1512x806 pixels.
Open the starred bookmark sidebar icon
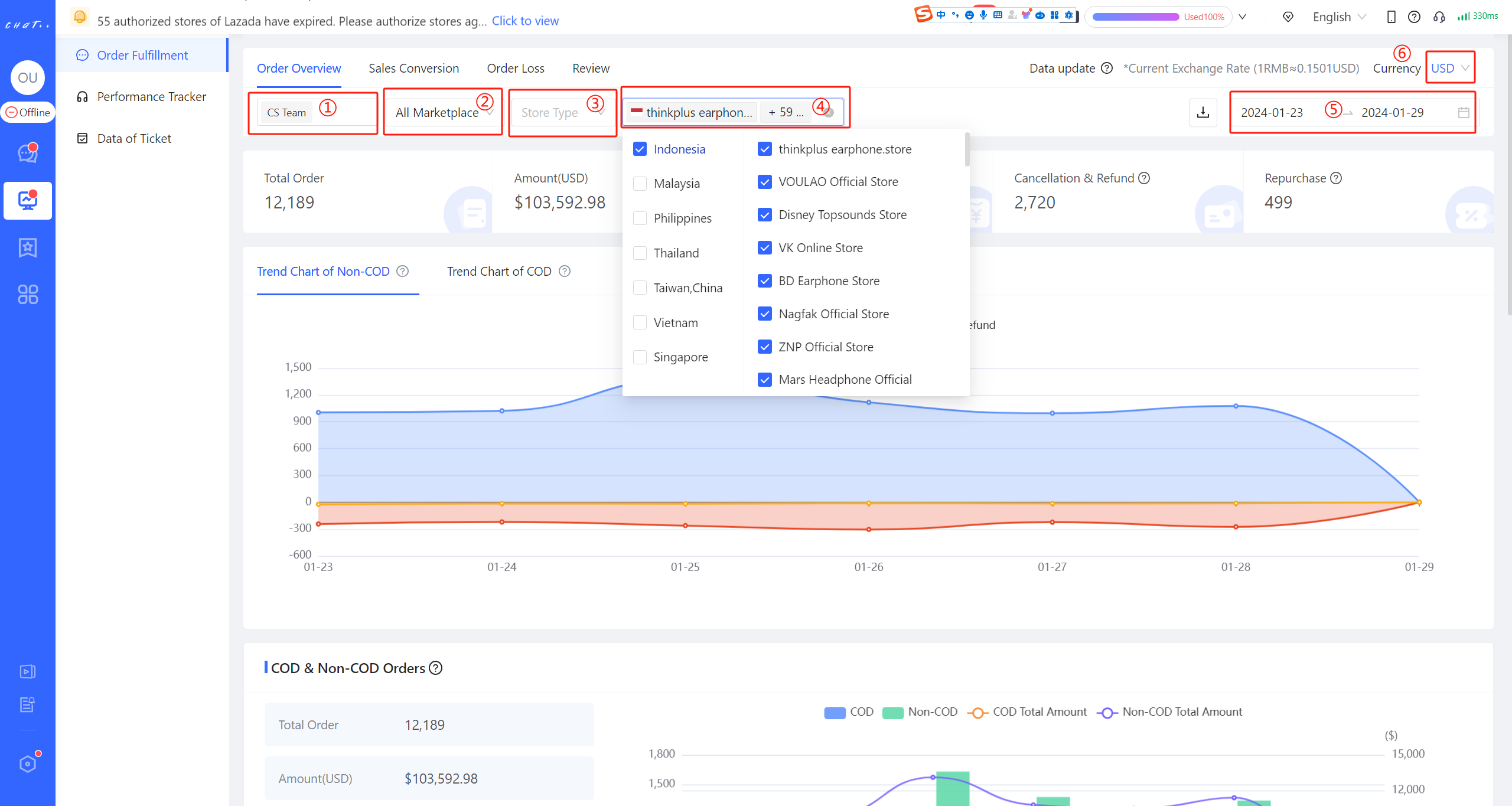tap(28, 247)
